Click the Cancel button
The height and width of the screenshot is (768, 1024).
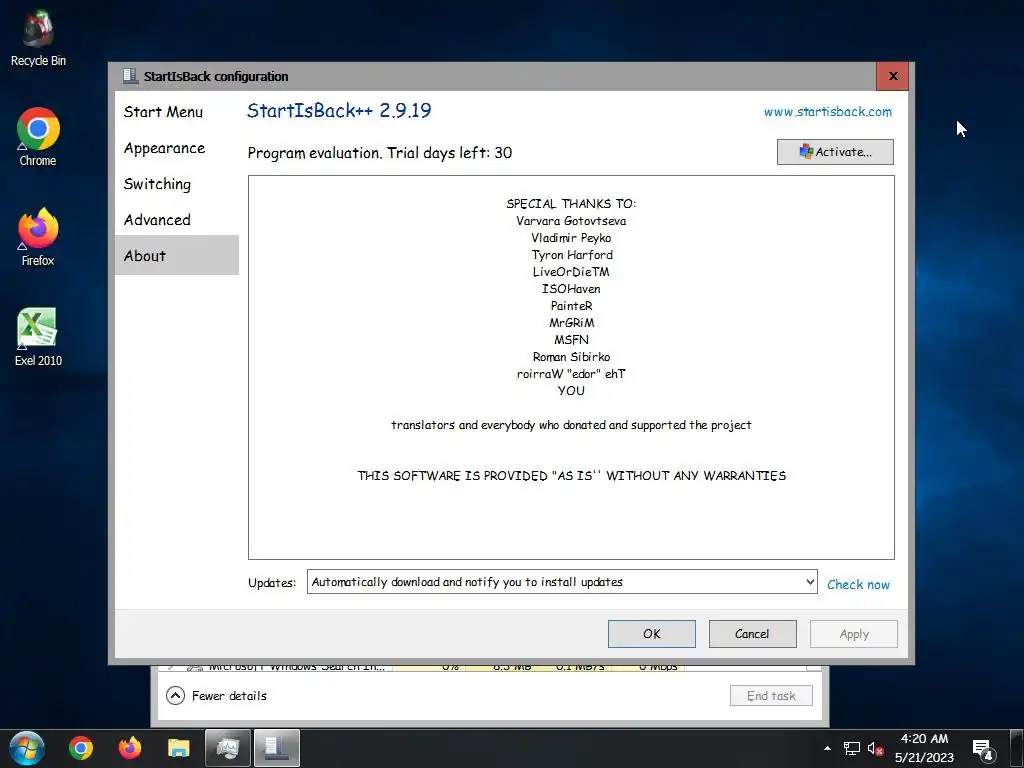[x=752, y=634]
